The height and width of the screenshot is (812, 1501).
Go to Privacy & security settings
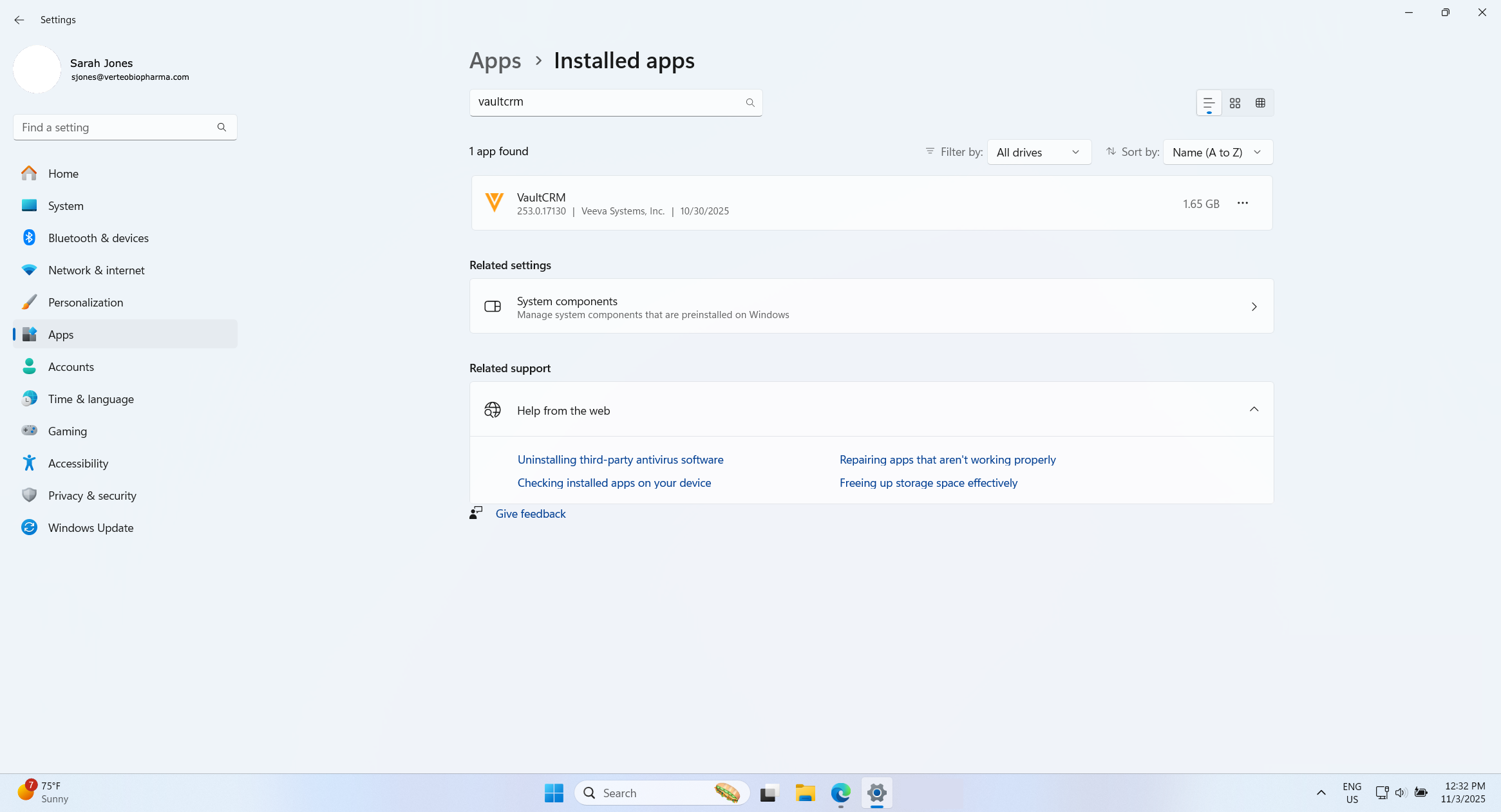pos(92,496)
